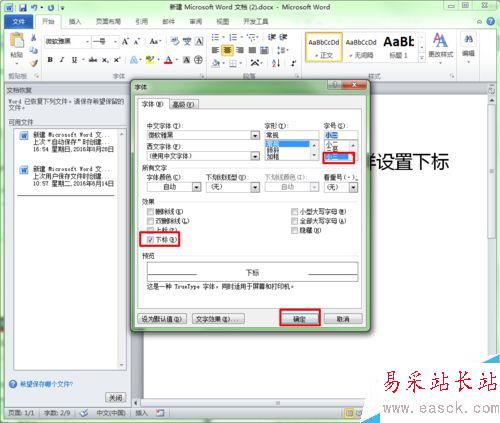Viewport: 500px width, 423px height.
Task: Enable the 隐藏 hidden text checkbox
Action: (x=294, y=230)
